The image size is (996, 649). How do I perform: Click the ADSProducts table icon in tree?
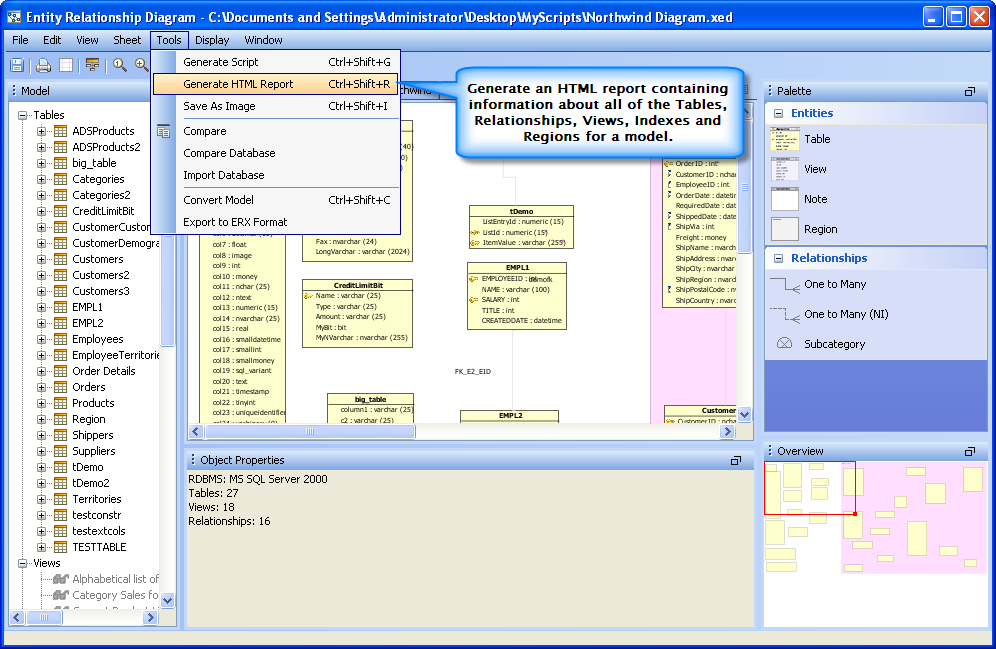[x=60, y=131]
